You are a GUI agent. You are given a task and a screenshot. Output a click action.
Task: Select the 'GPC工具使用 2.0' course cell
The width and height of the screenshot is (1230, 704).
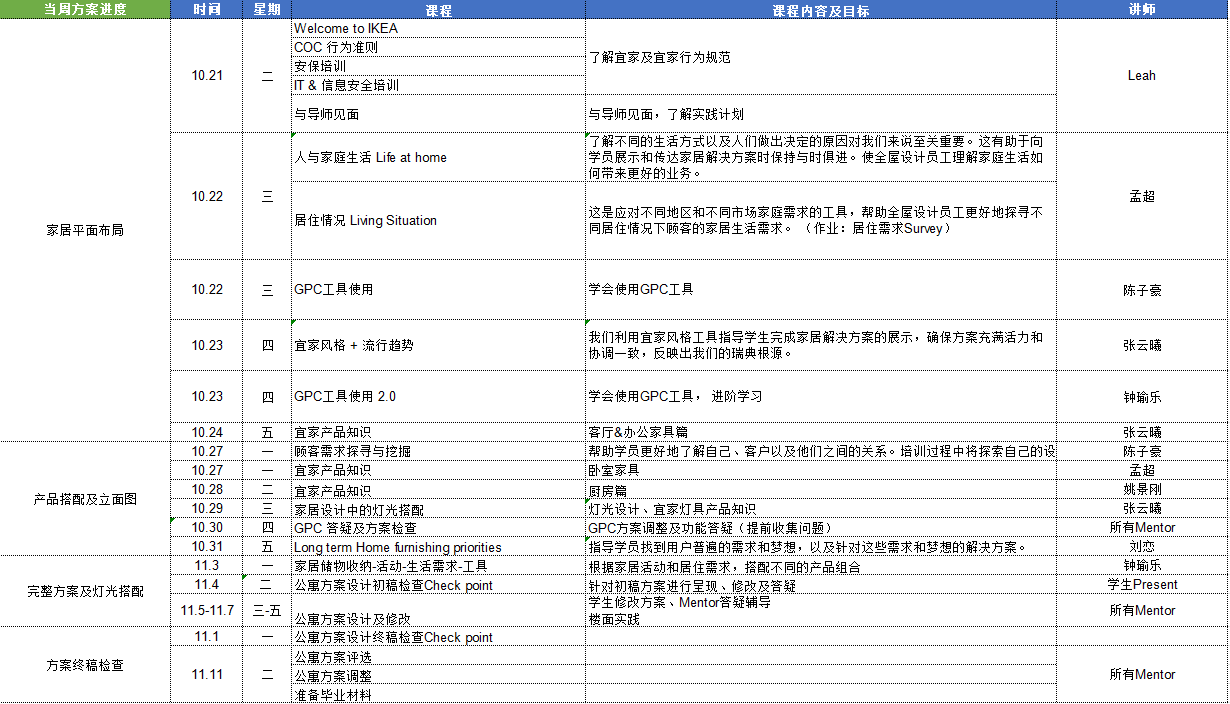pos(438,396)
